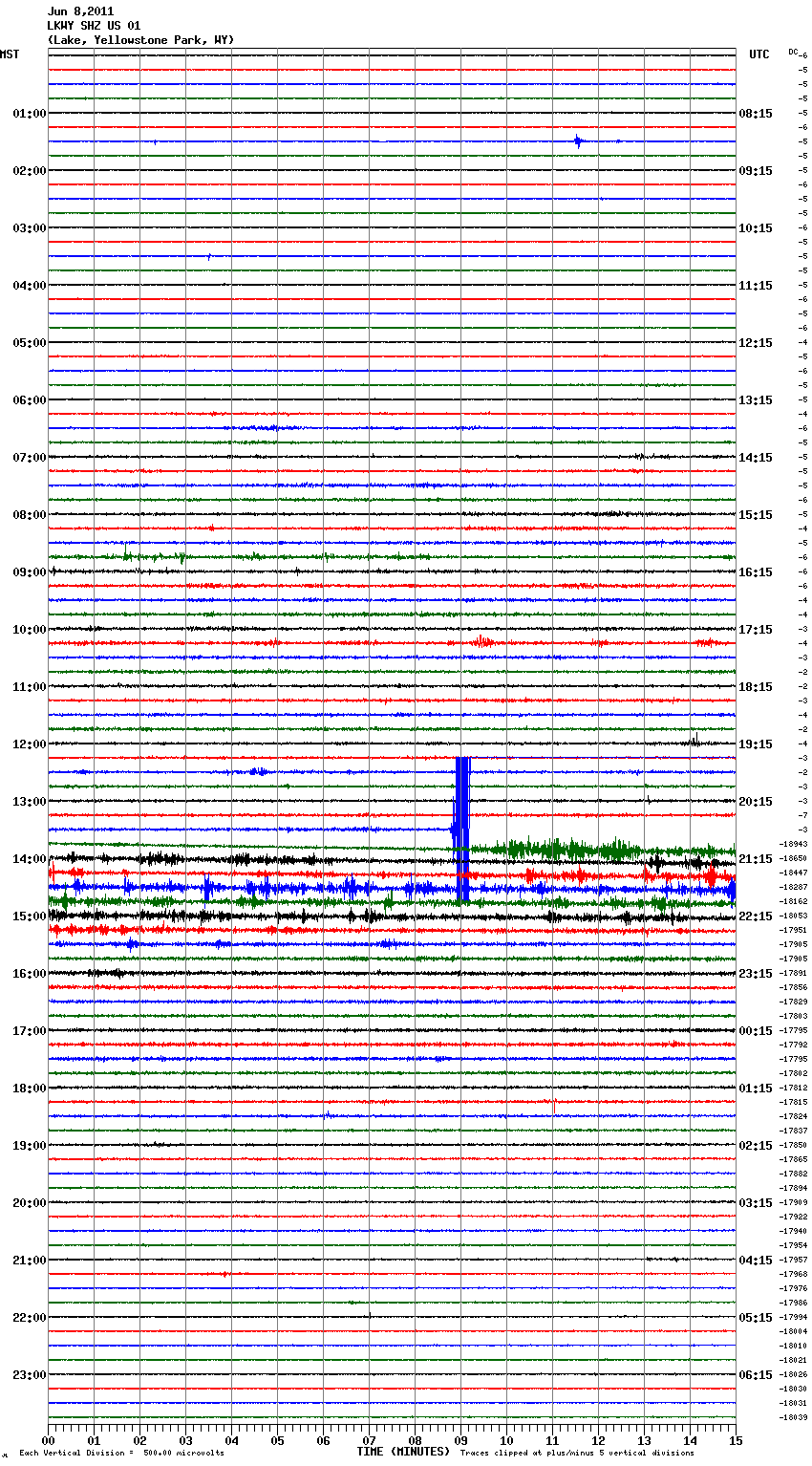Click the 15:00 MST time label
Image resolution: width=812 pixels, height=1466 pixels.
point(29,916)
